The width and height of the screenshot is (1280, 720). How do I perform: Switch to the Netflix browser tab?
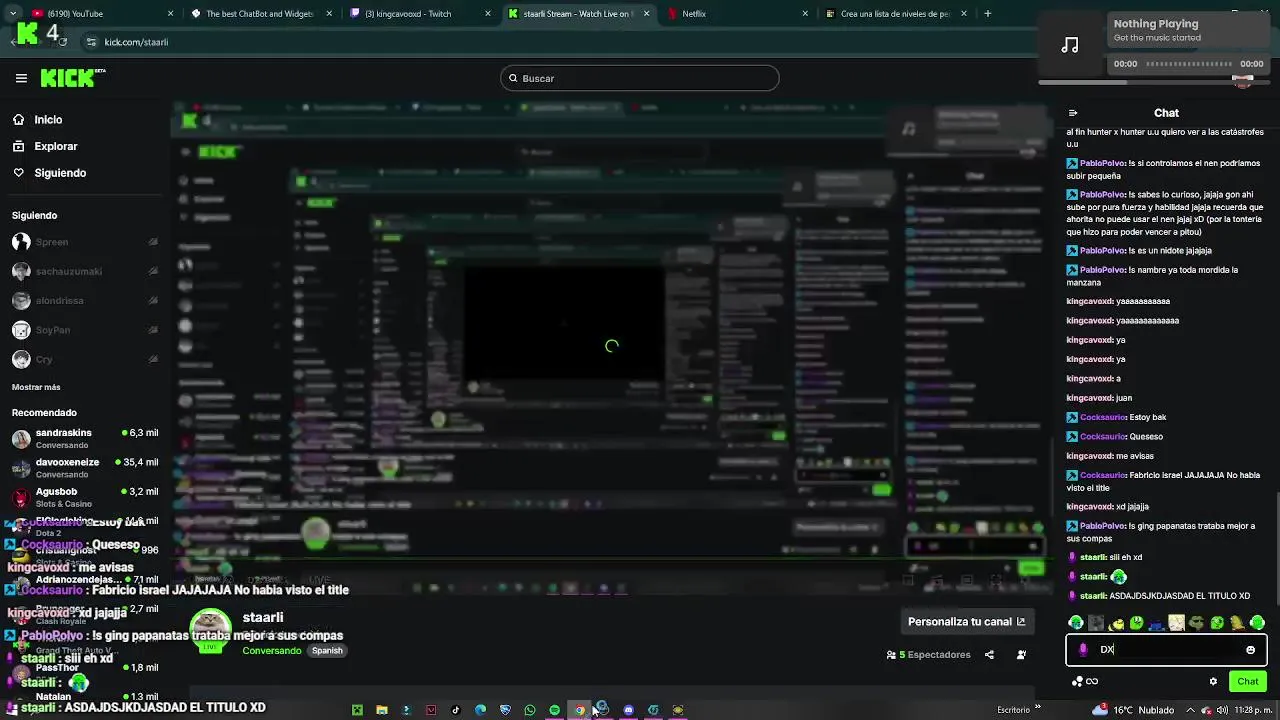[736, 14]
